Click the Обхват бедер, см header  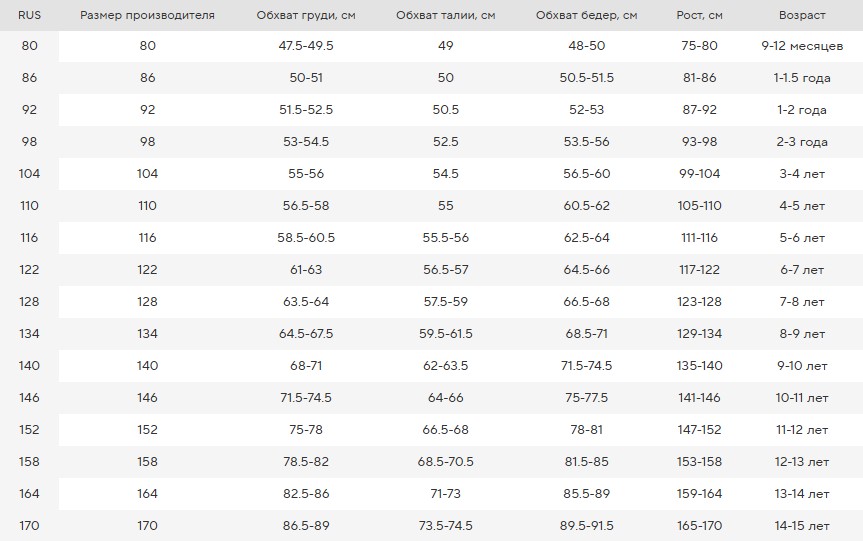pos(587,15)
